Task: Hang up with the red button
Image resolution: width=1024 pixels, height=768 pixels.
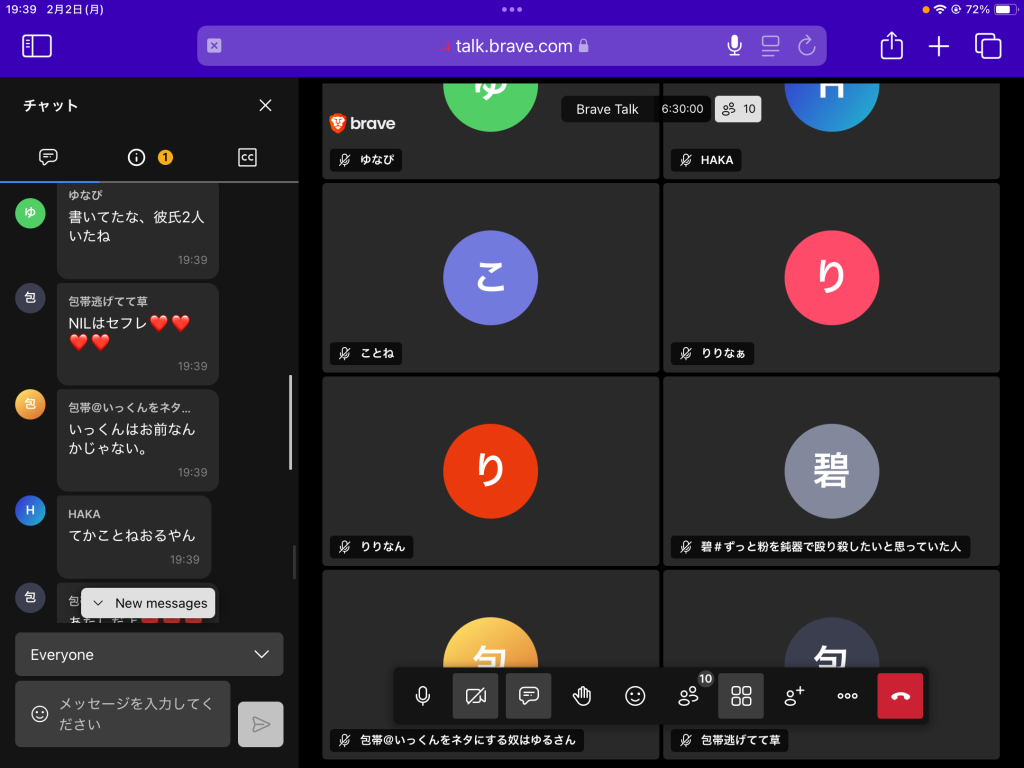Action: pyautogui.click(x=900, y=696)
